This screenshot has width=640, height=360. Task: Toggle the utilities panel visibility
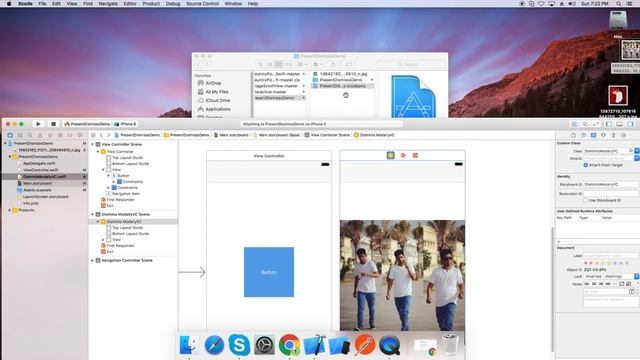point(631,124)
